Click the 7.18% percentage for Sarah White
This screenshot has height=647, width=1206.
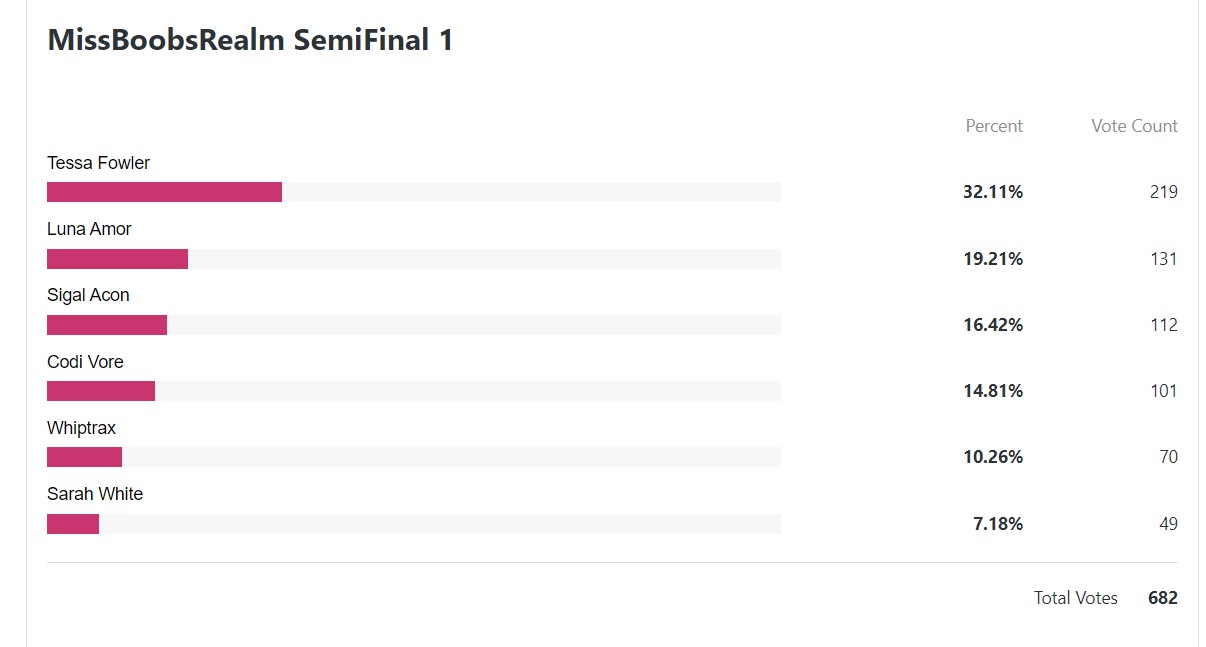(x=998, y=524)
